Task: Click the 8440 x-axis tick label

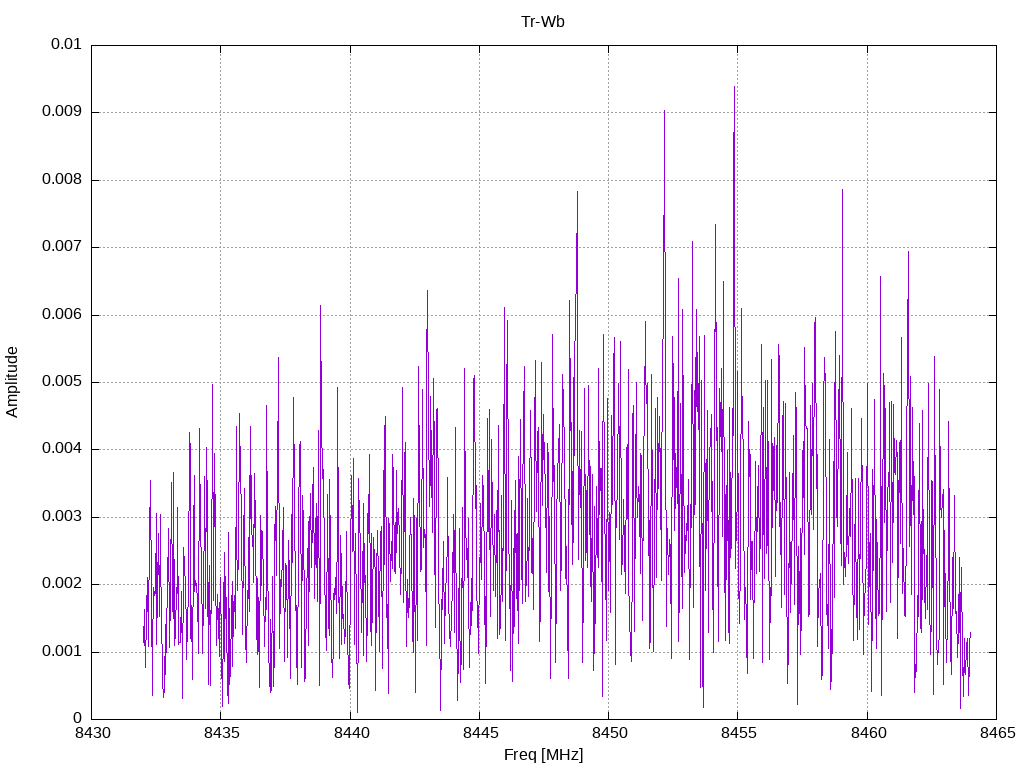Action: pyautogui.click(x=351, y=733)
